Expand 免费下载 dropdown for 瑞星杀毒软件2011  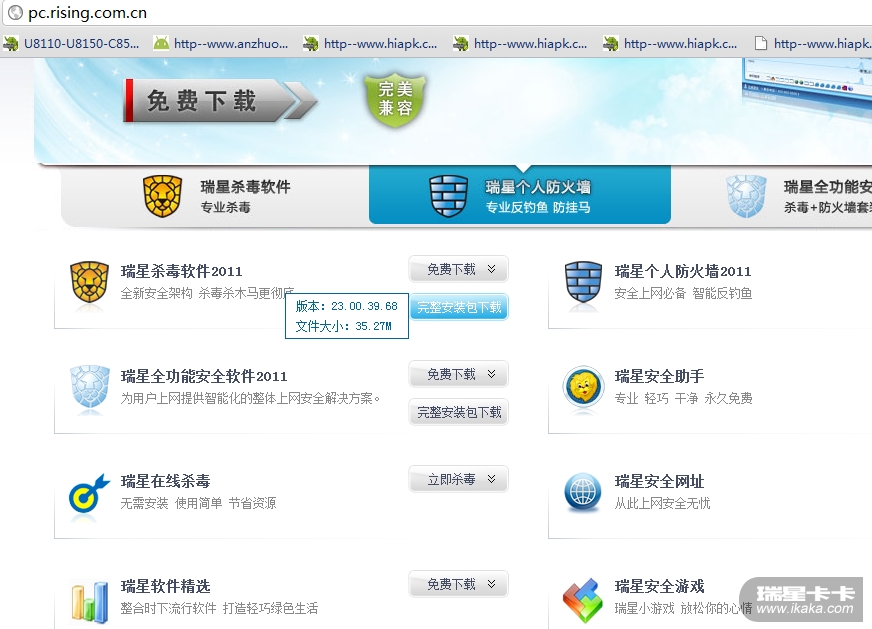(x=459, y=269)
